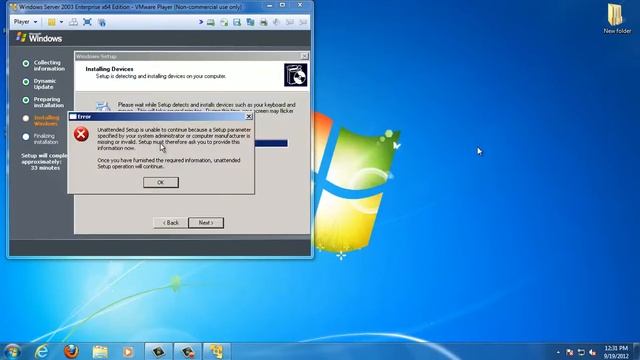
Task: Click OK in the Error dialog
Action: [160, 182]
